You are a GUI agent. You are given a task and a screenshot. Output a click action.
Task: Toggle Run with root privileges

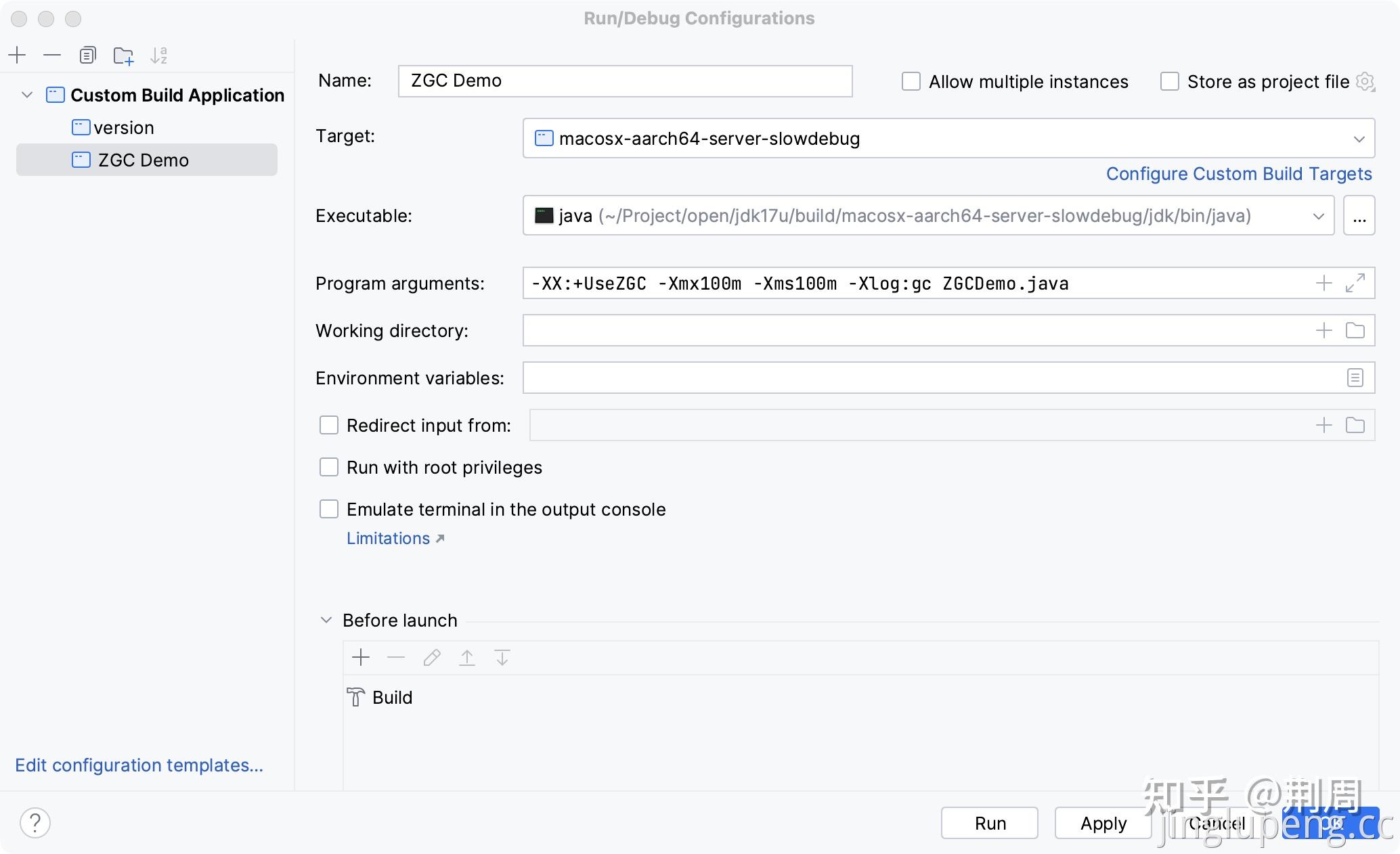pyautogui.click(x=329, y=468)
